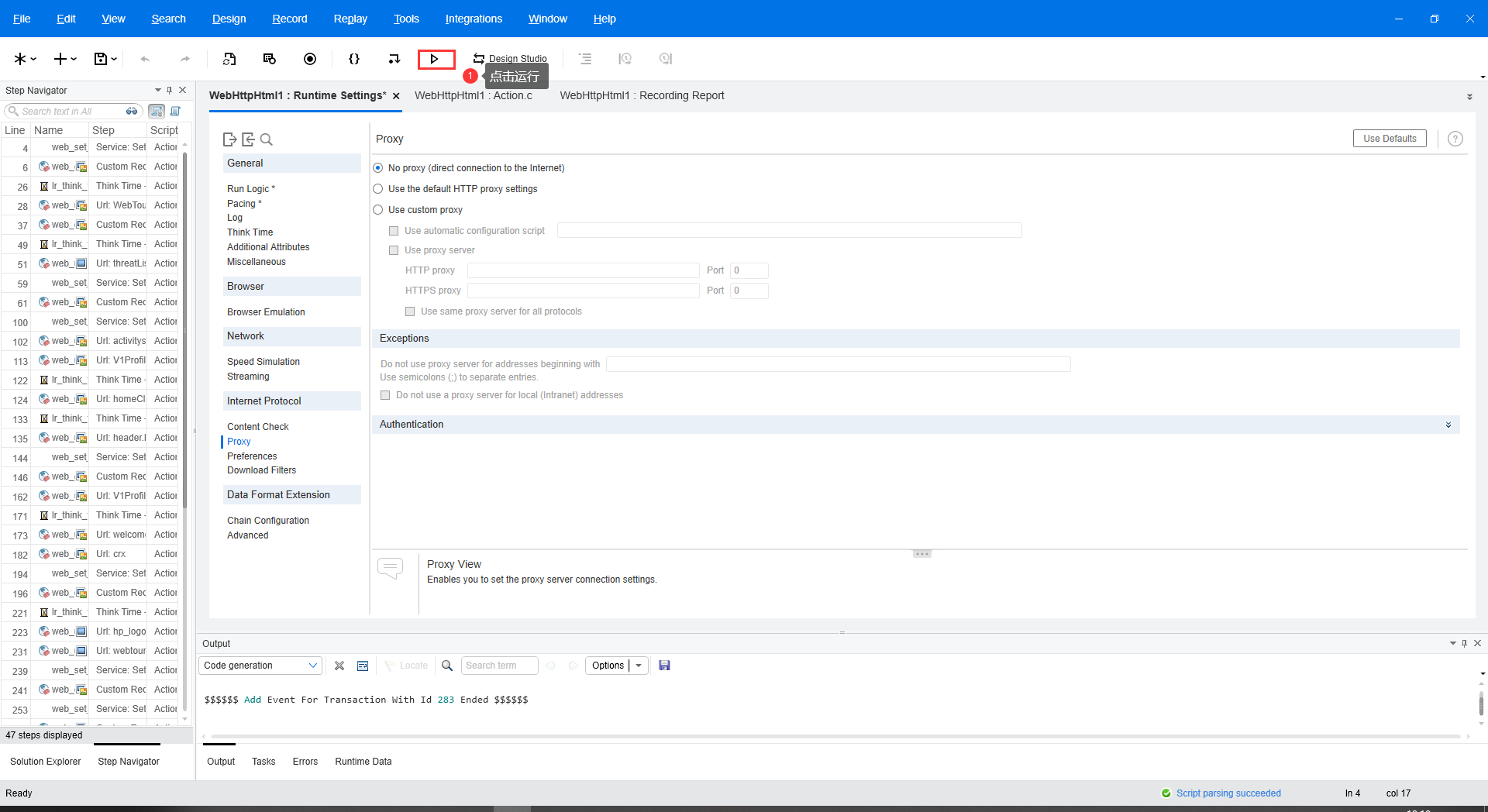Select Use custom proxy radio button
This screenshot has width=1488, height=812.
378,210
